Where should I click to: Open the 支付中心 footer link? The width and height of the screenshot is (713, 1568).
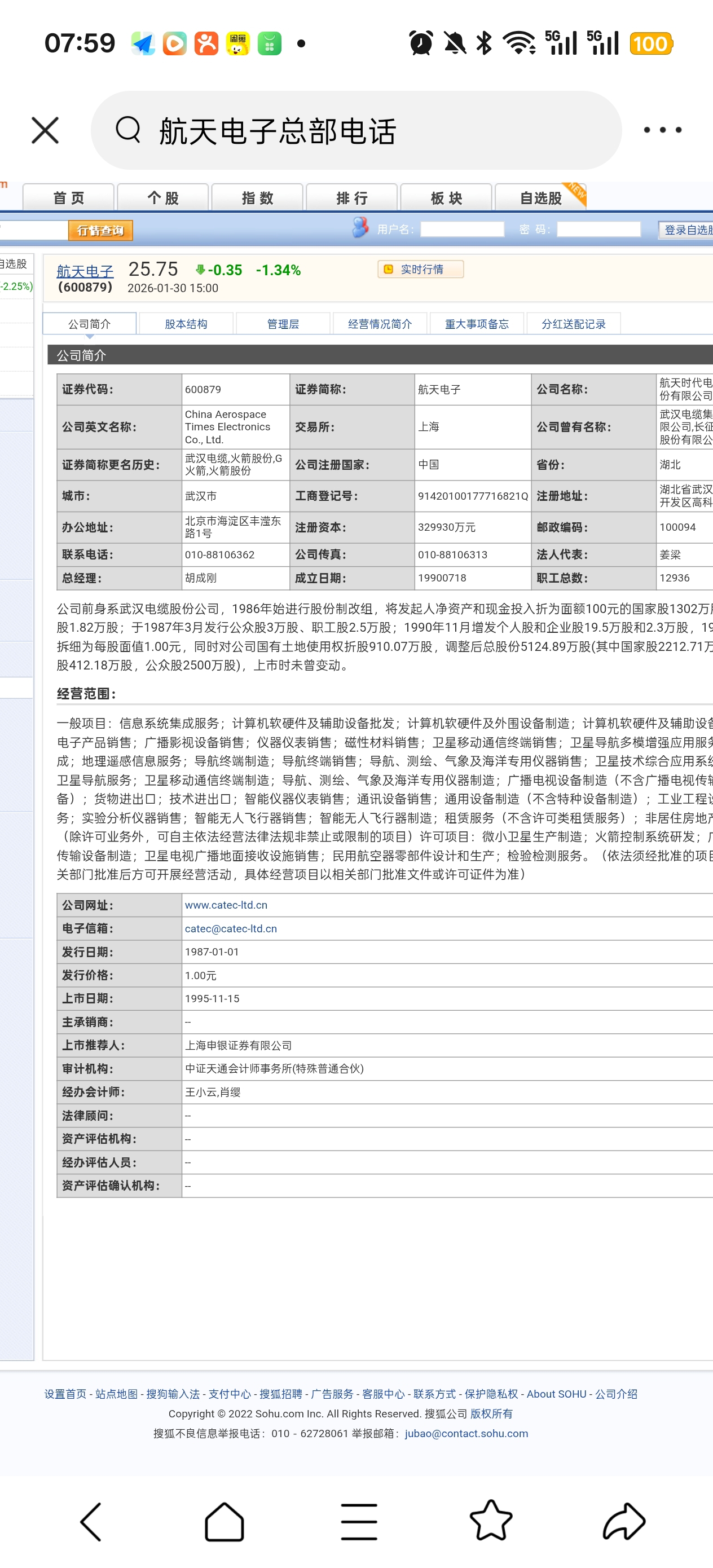230,1394
